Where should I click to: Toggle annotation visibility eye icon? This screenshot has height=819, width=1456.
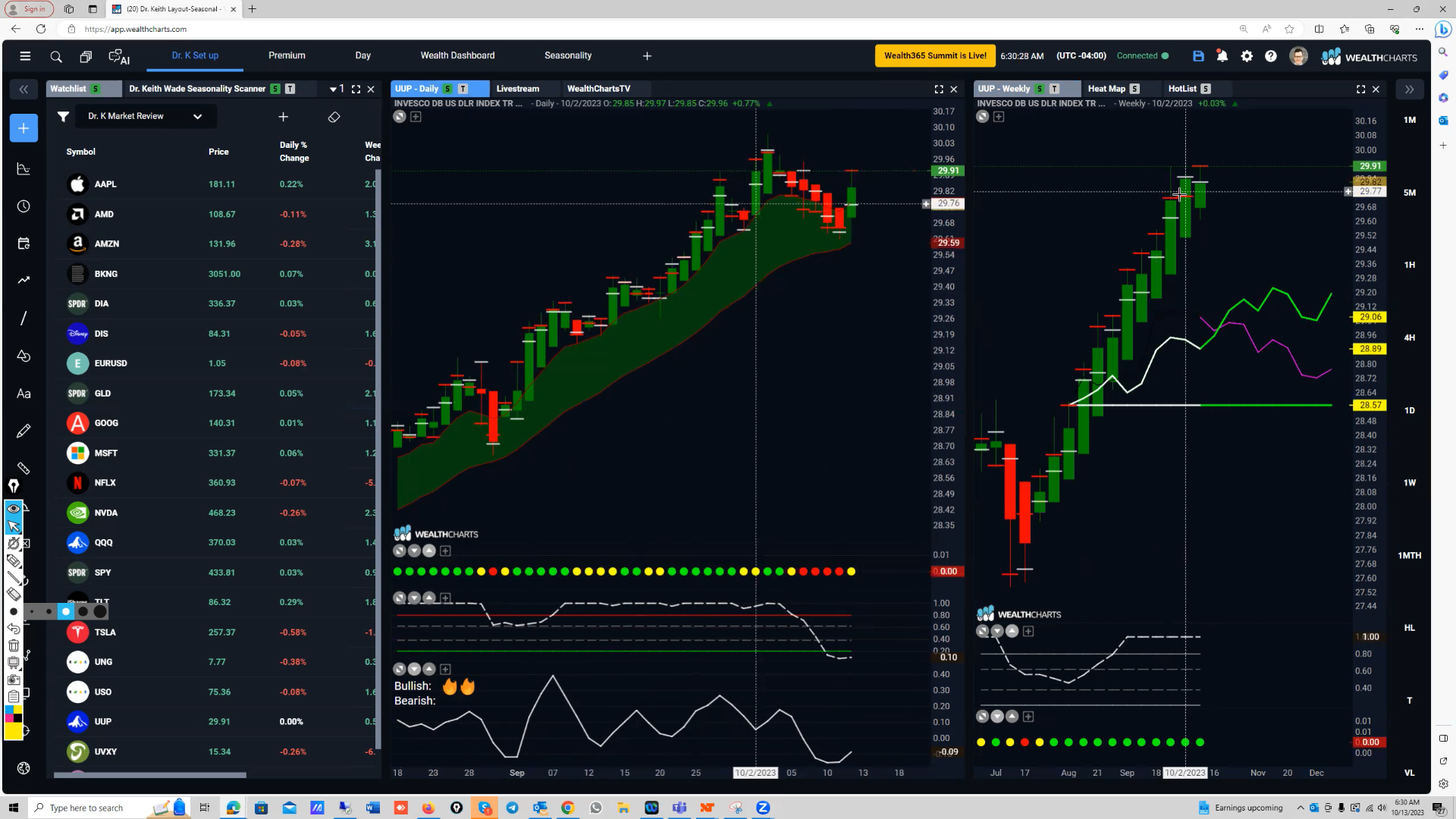pos(14,509)
